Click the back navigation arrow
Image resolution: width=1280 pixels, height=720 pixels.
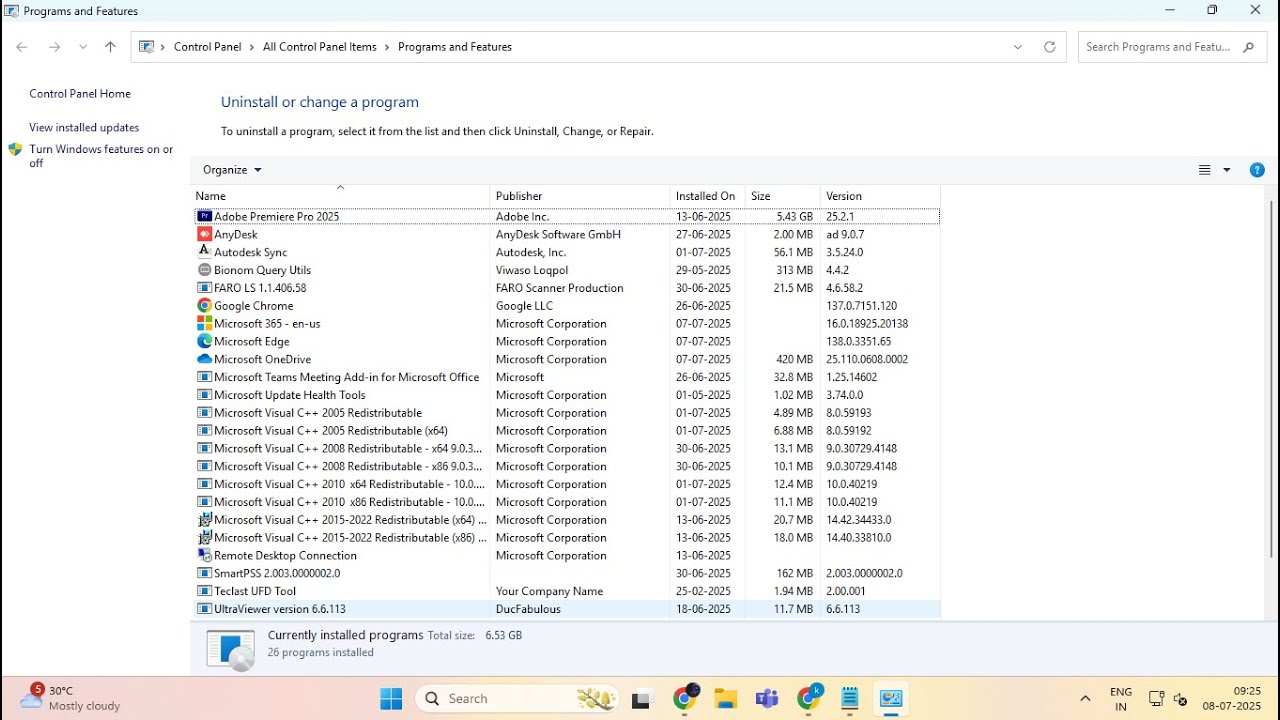22,47
